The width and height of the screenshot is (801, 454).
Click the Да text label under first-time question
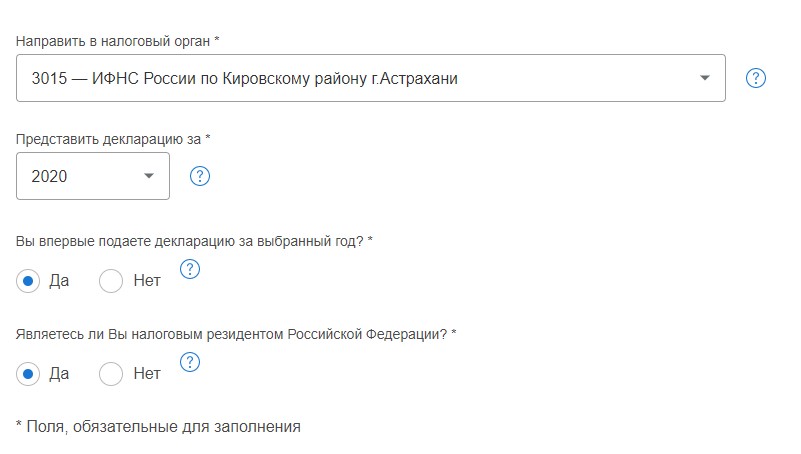tap(59, 281)
